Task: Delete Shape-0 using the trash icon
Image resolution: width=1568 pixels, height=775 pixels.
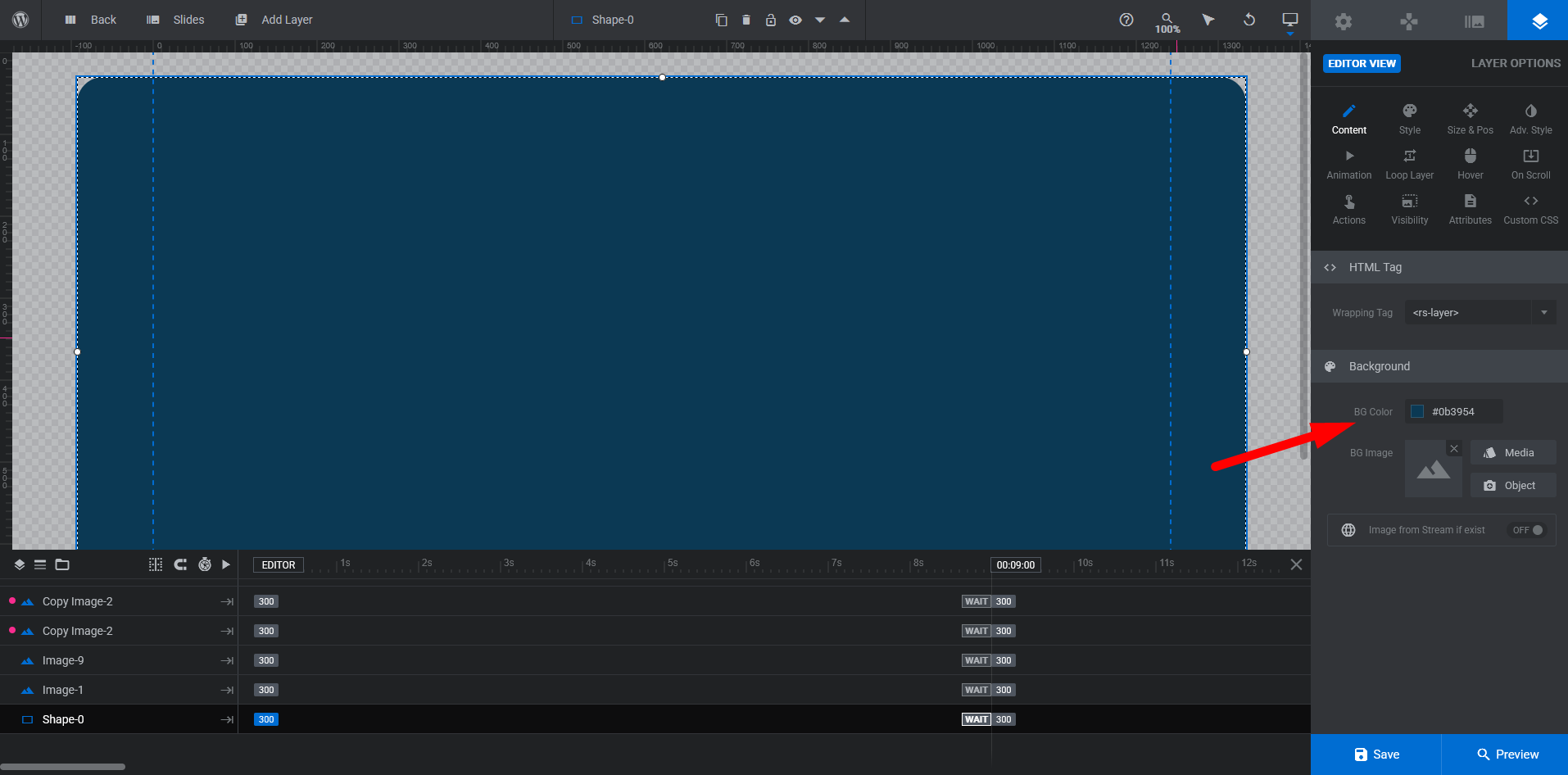Action: pos(745,20)
